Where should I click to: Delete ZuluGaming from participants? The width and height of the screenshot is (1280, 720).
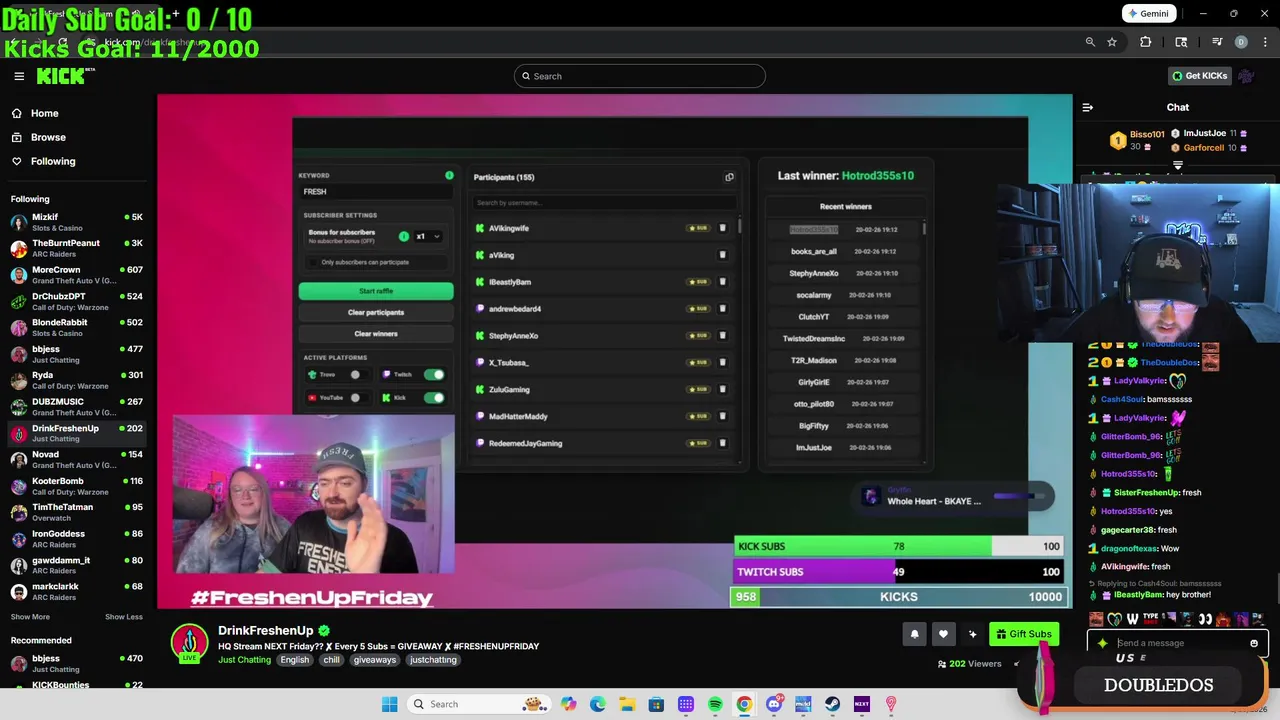click(723, 389)
